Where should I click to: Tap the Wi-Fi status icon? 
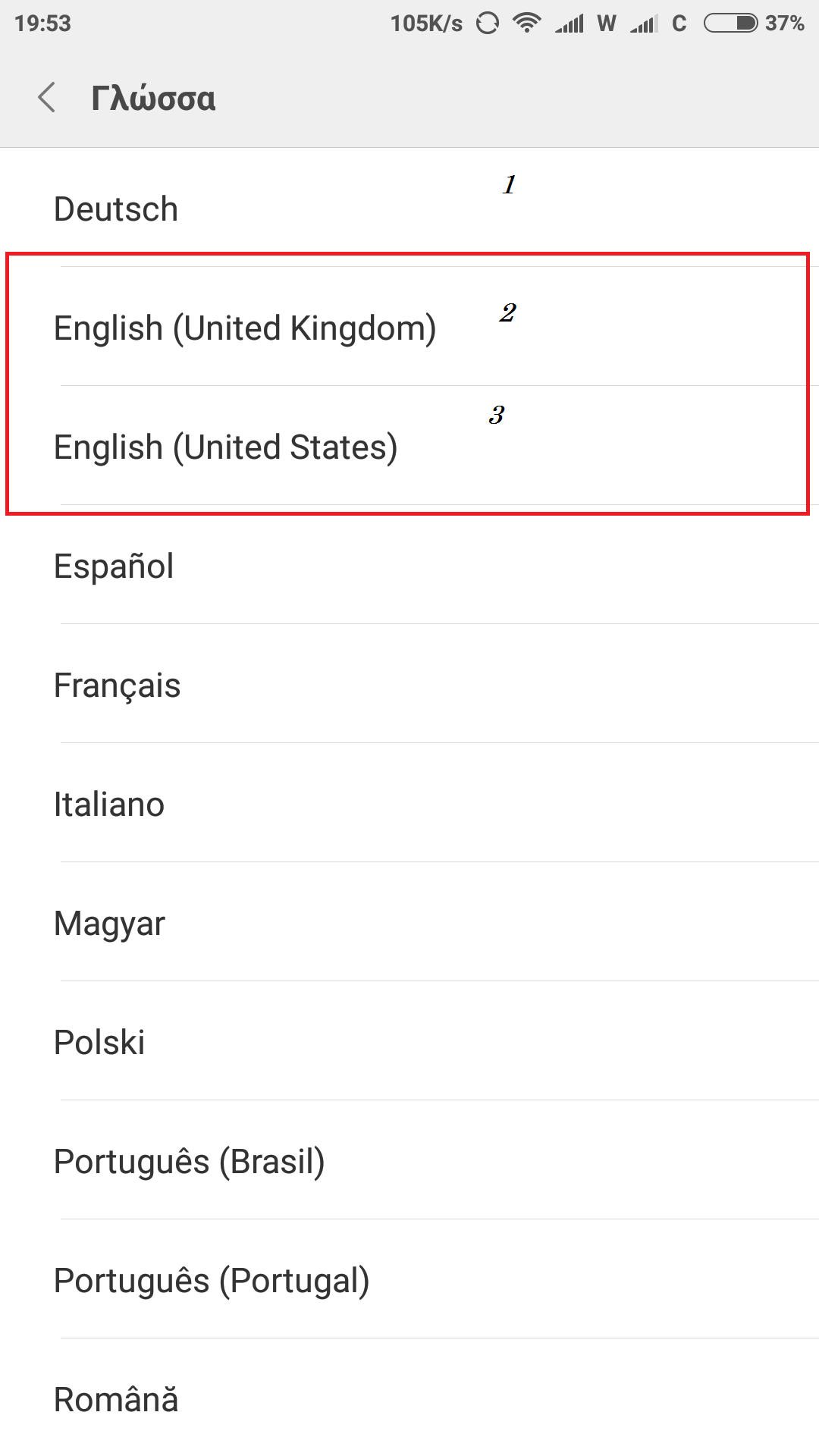tap(526, 23)
